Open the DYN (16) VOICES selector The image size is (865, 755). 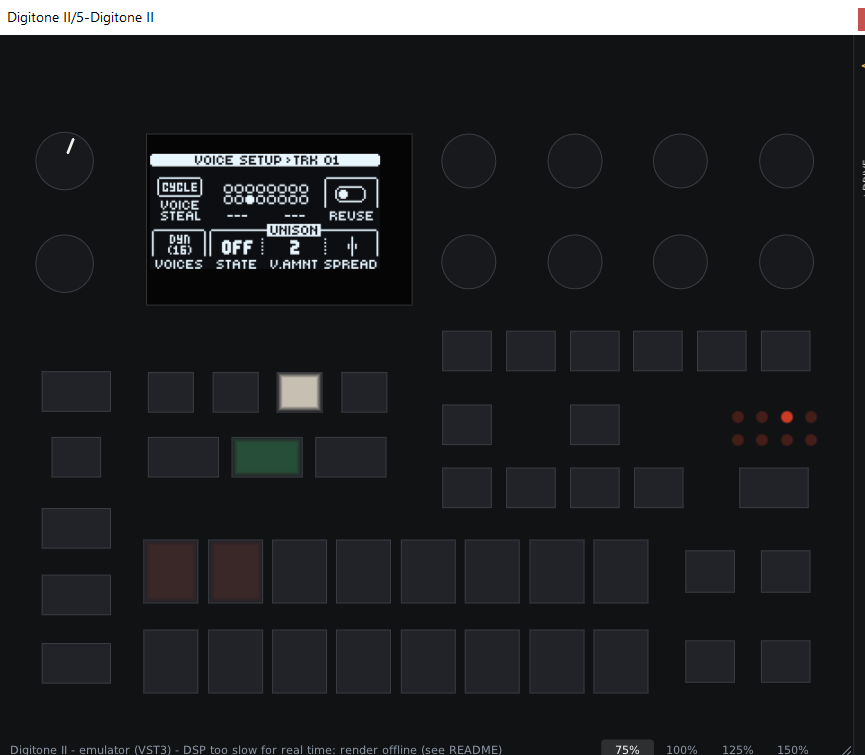[179, 244]
